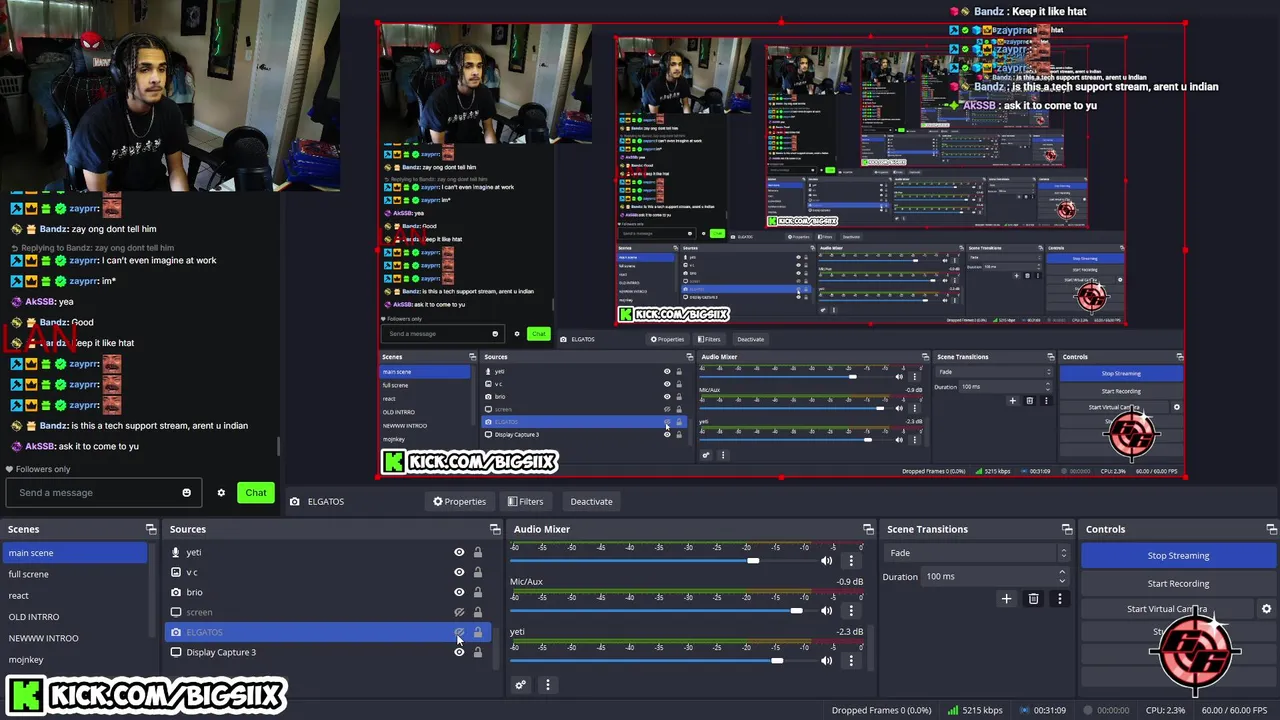Pop out the Scene Transitions dock
Screen dimensions: 1280x720
1069,529
